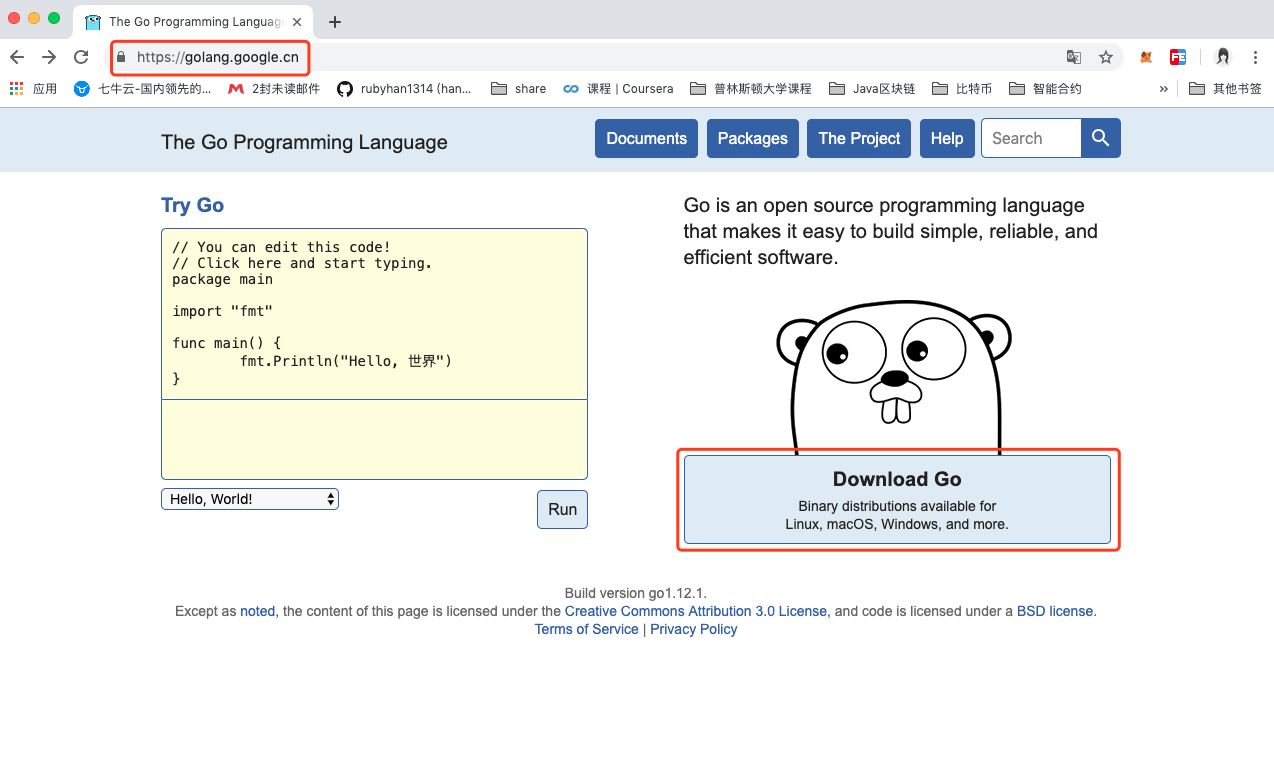Open the Documents menu item
1274x773 pixels.
click(x=646, y=138)
